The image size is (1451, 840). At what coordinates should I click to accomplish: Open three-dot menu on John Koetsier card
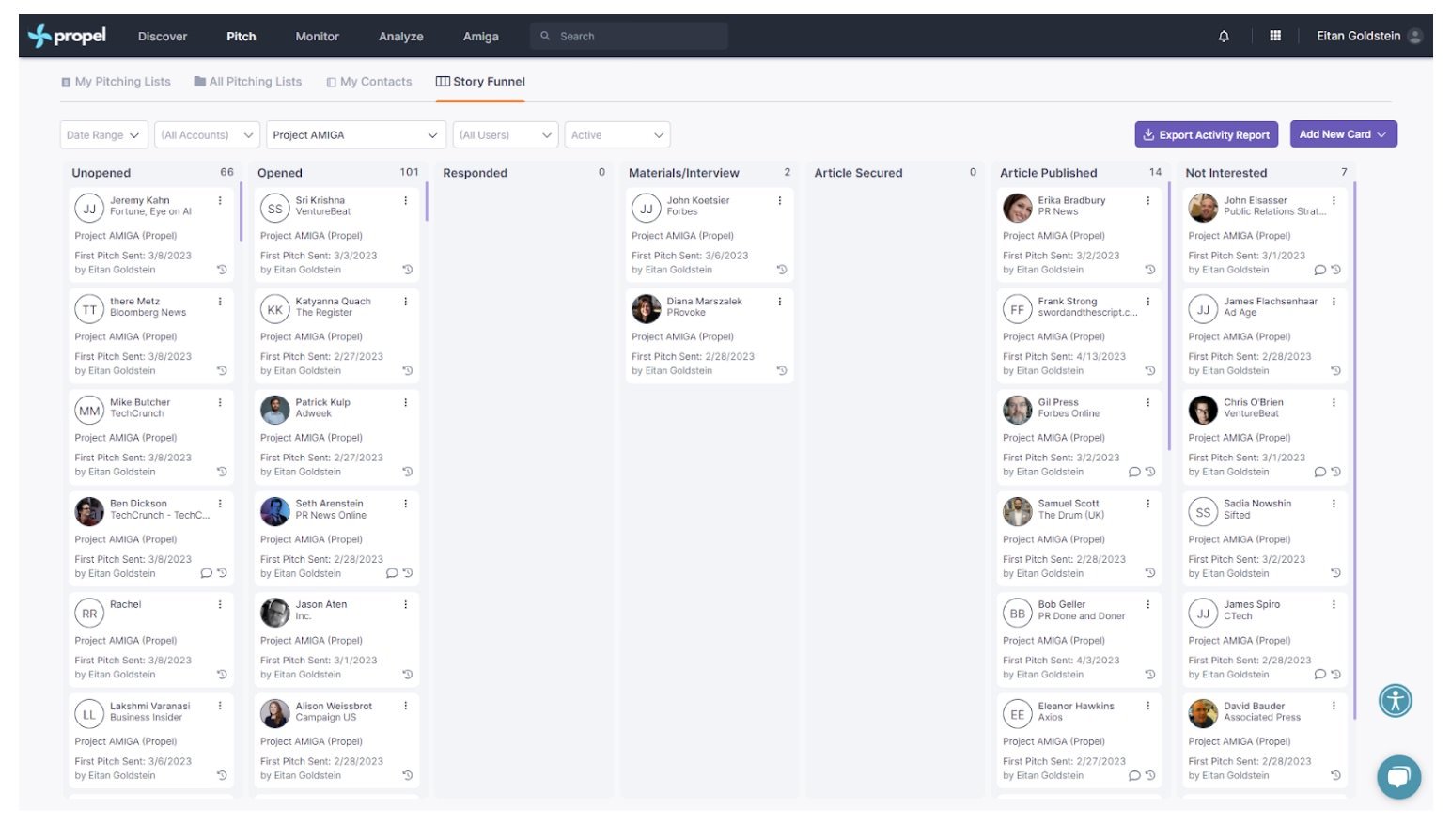(x=779, y=200)
